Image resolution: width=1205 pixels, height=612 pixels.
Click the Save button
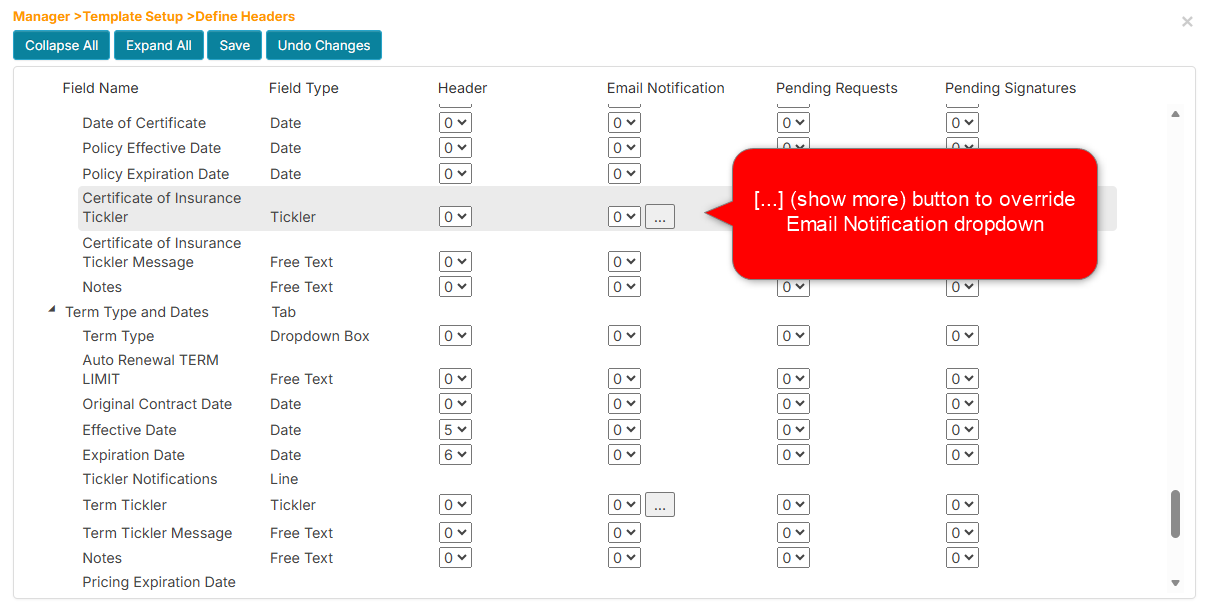234,45
